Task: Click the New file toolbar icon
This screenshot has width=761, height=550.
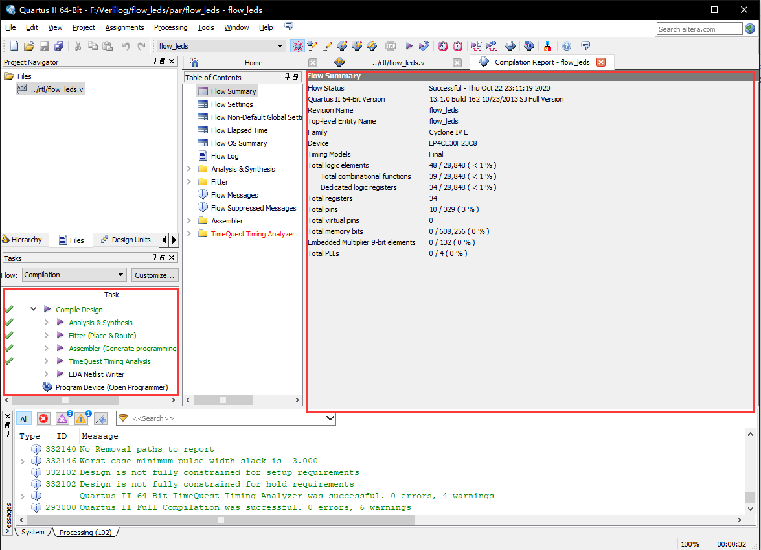Action: point(14,46)
